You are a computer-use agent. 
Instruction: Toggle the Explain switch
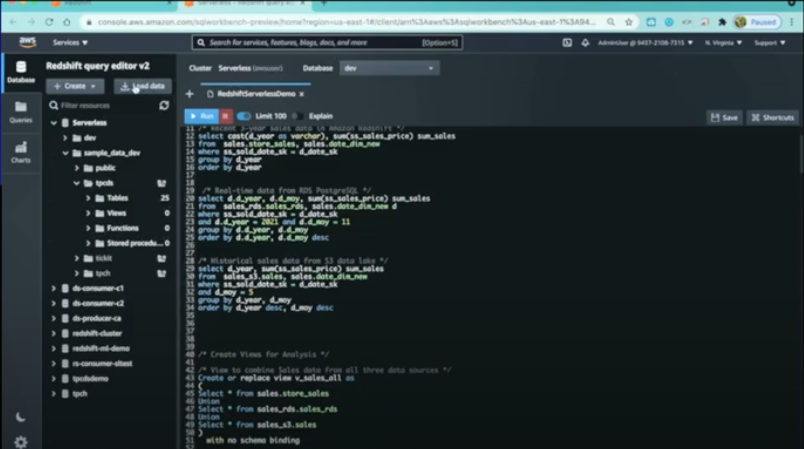[297, 116]
